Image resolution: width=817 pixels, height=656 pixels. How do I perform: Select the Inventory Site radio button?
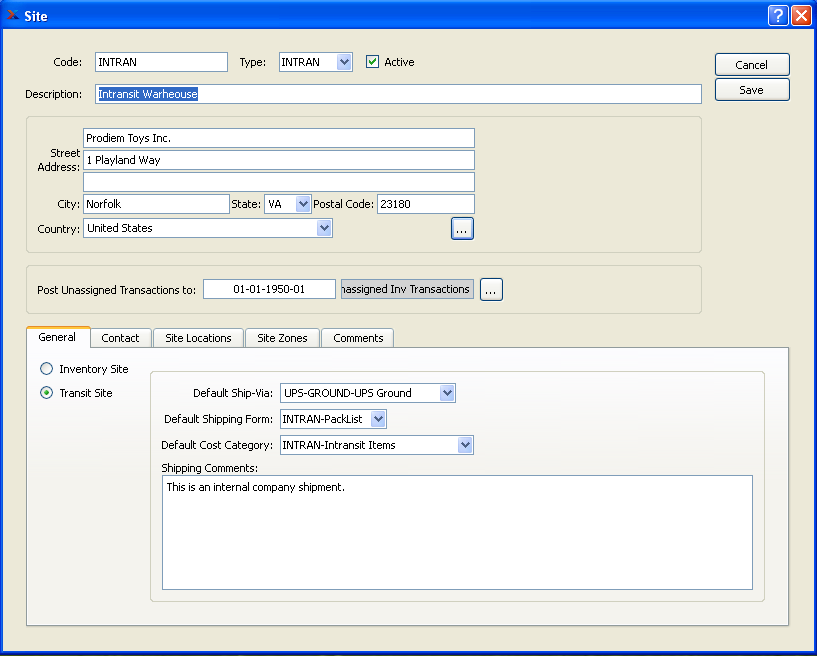pyautogui.click(x=46, y=369)
